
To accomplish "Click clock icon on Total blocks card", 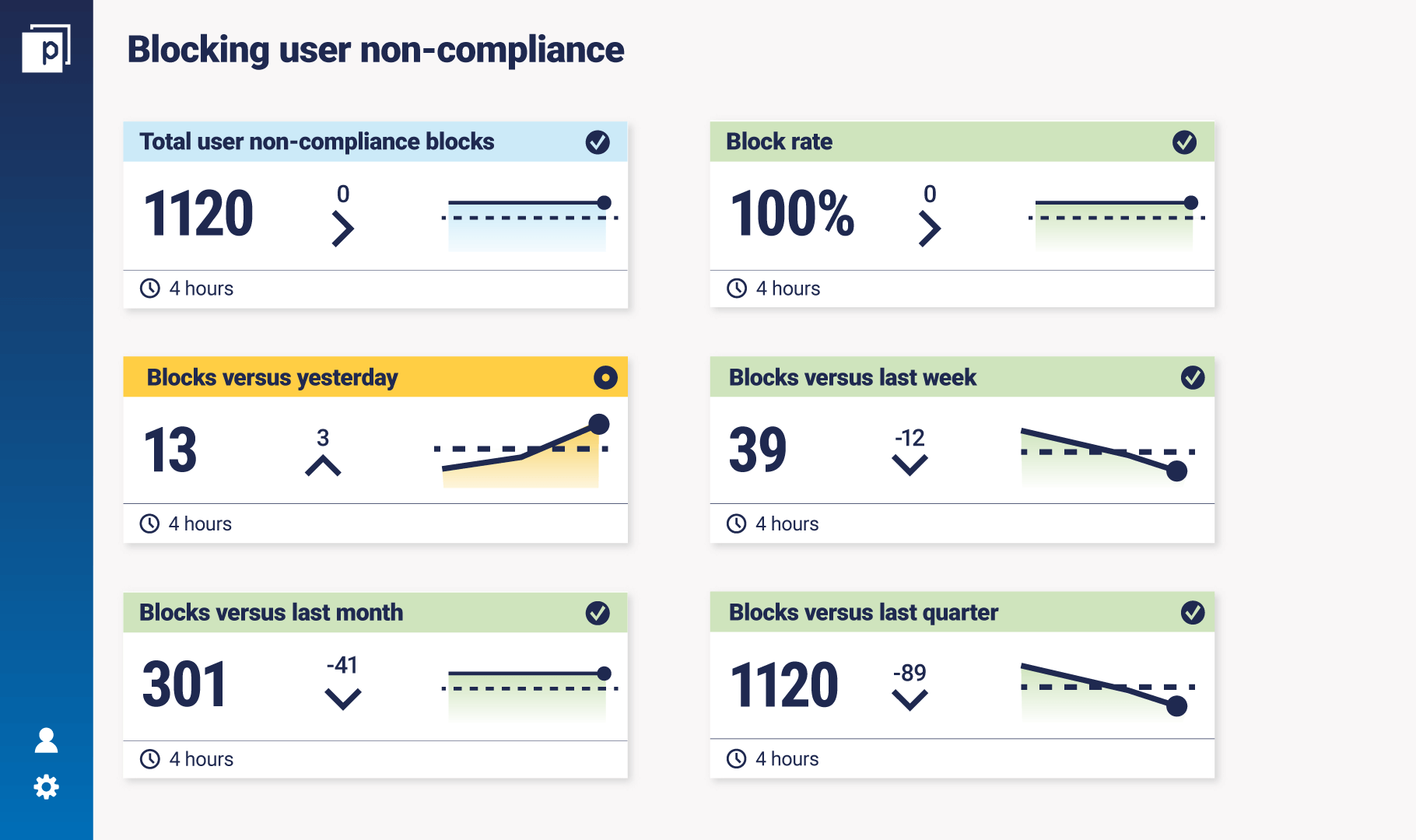I will click(x=149, y=289).
